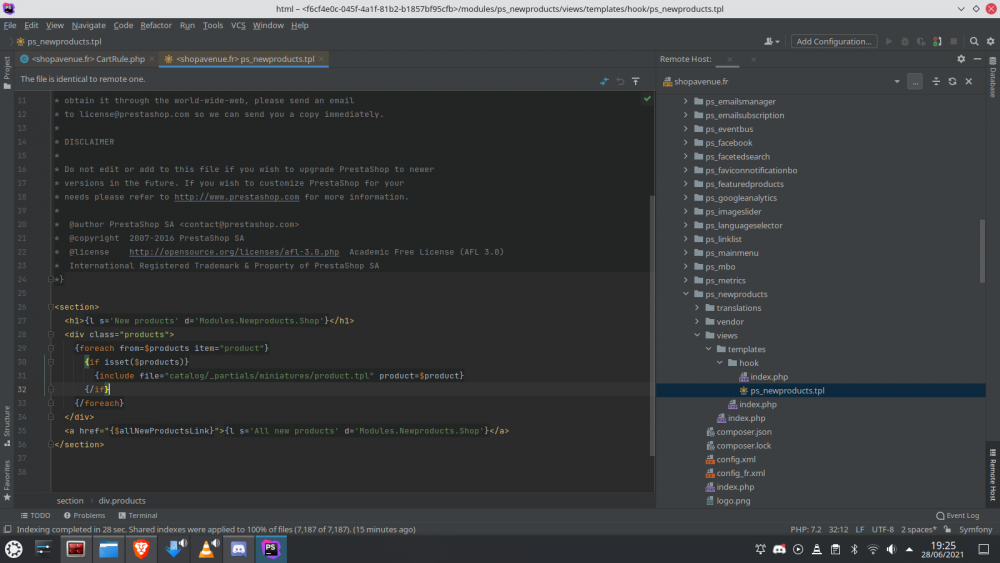
Task: Launch VLC from the taskbar
Action: point(206,548)
